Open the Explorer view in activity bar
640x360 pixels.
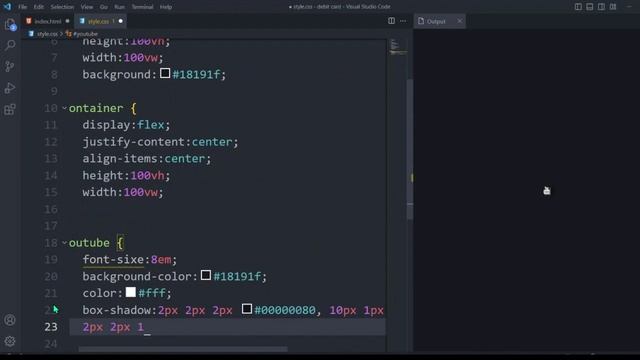pos(10,24)
